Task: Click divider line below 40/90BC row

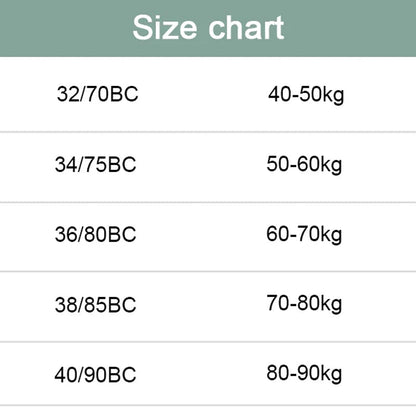Action: point(208,406)
